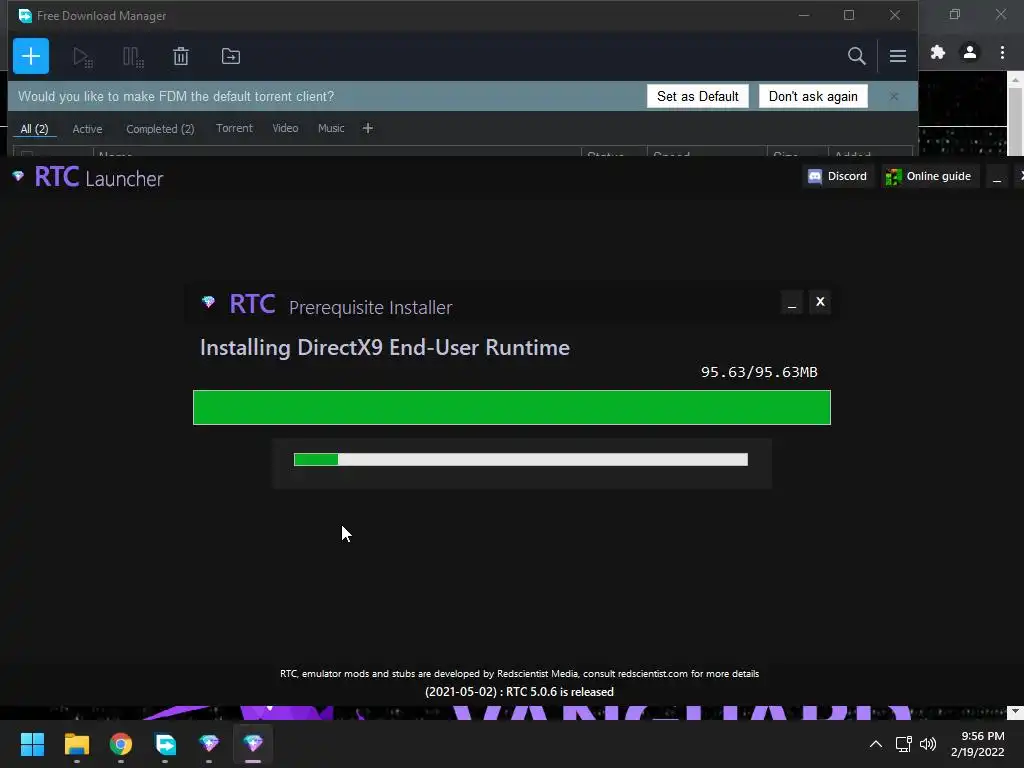The height and width of the screenshot is (768, 1024).
Task: Open Chrome three-dot menu
Action: click(1002, 52)
